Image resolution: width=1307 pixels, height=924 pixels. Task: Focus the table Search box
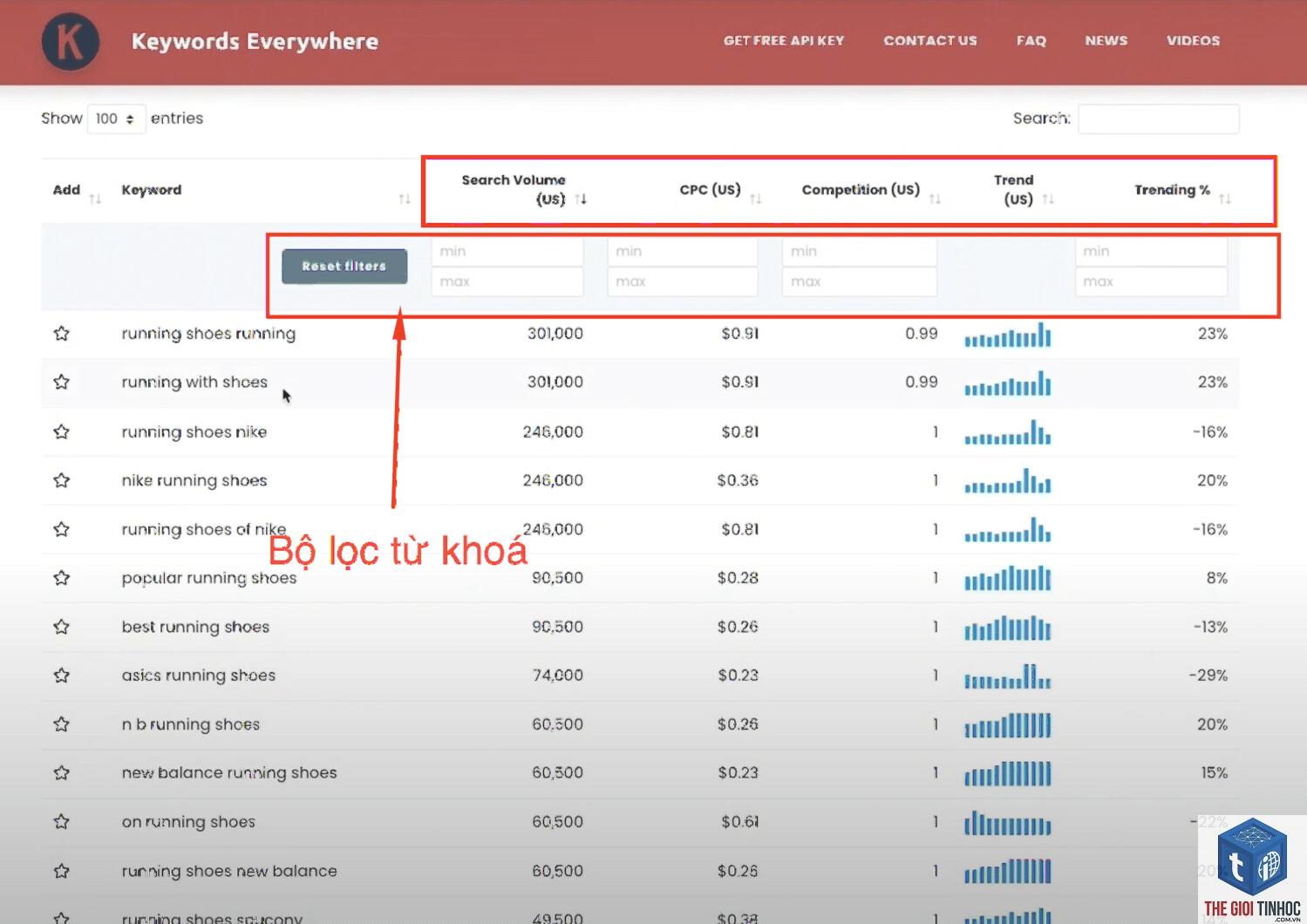[1159, 119]
